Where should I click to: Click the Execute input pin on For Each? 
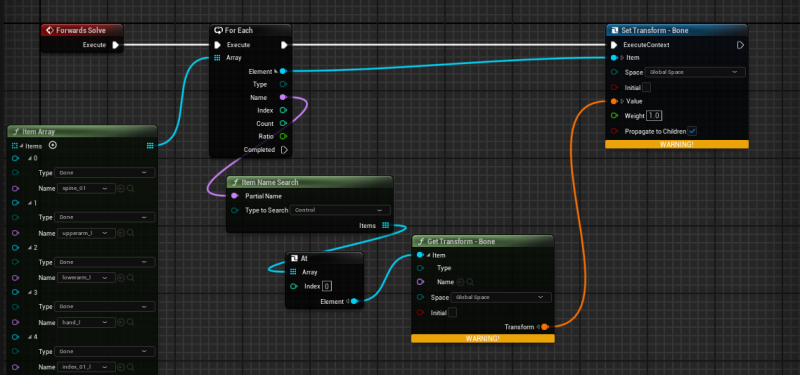click(218, 45)
